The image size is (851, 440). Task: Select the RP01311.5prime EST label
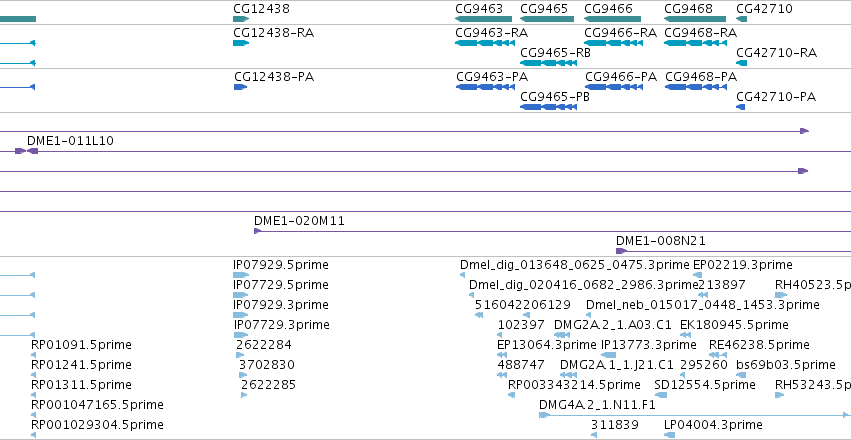[81, 385]
